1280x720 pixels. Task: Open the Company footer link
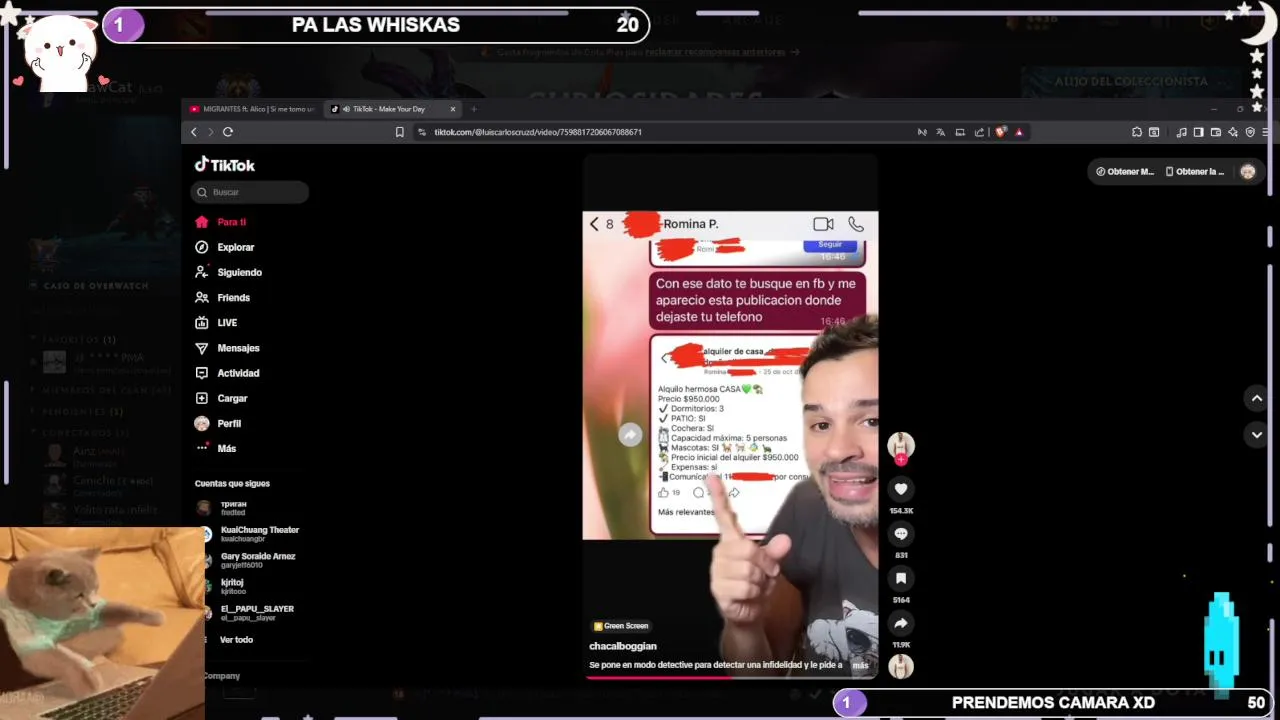coord(222,676)
